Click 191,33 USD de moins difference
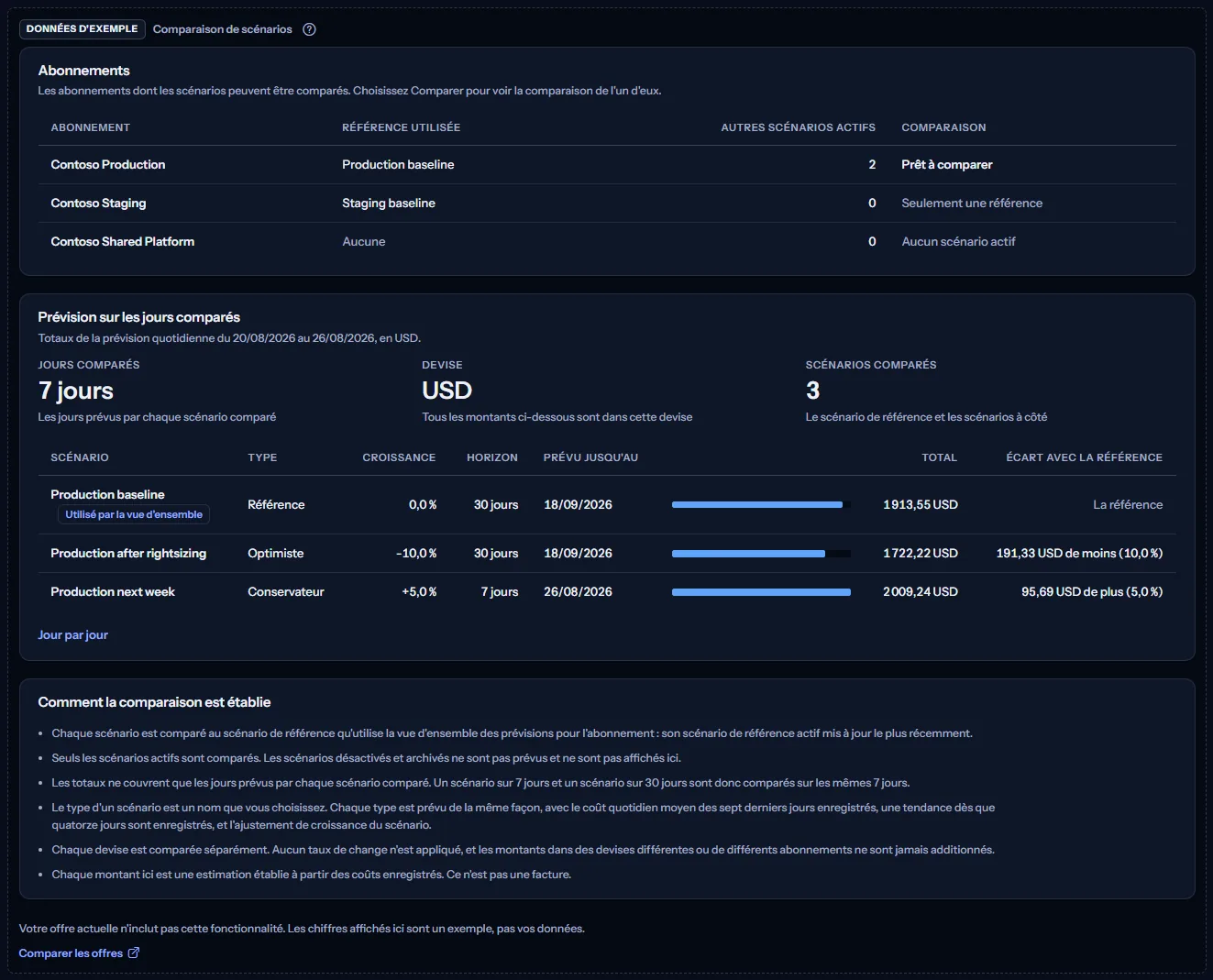 [x=1079, y=554]
